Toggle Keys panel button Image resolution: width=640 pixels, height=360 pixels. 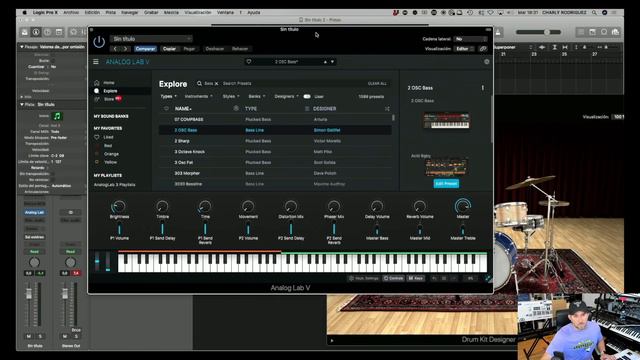(x=416, y=278)
